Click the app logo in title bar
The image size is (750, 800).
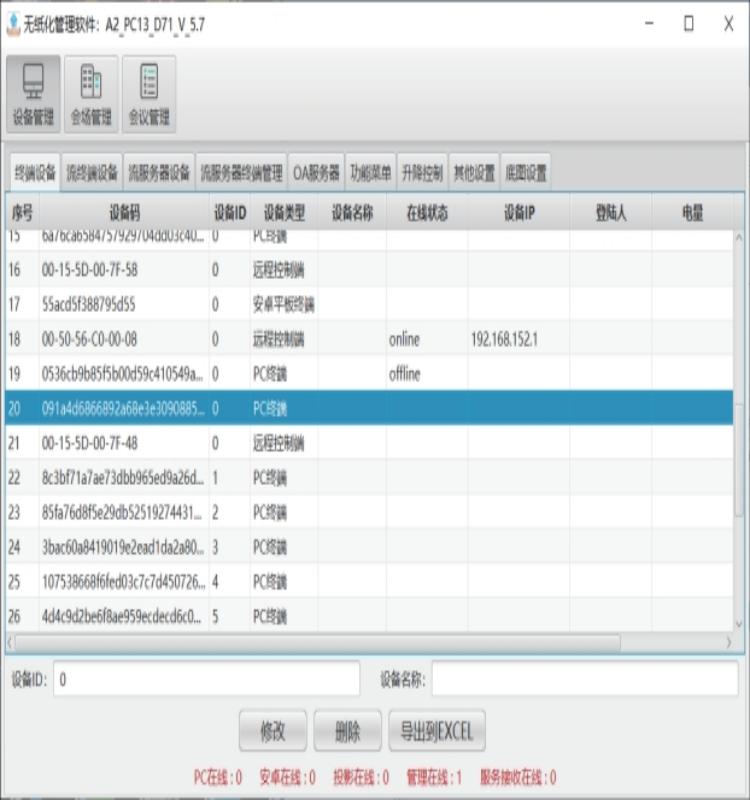tap(13, 24)
